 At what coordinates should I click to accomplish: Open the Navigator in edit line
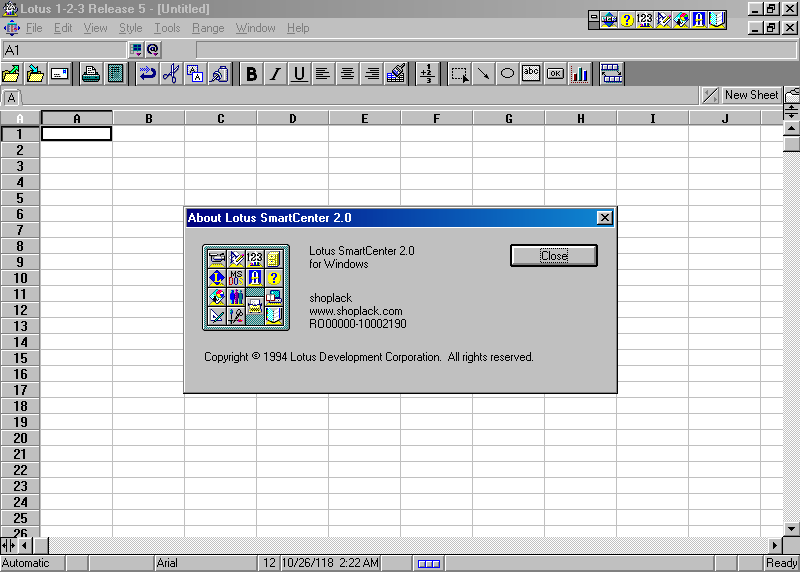[136, 49]
